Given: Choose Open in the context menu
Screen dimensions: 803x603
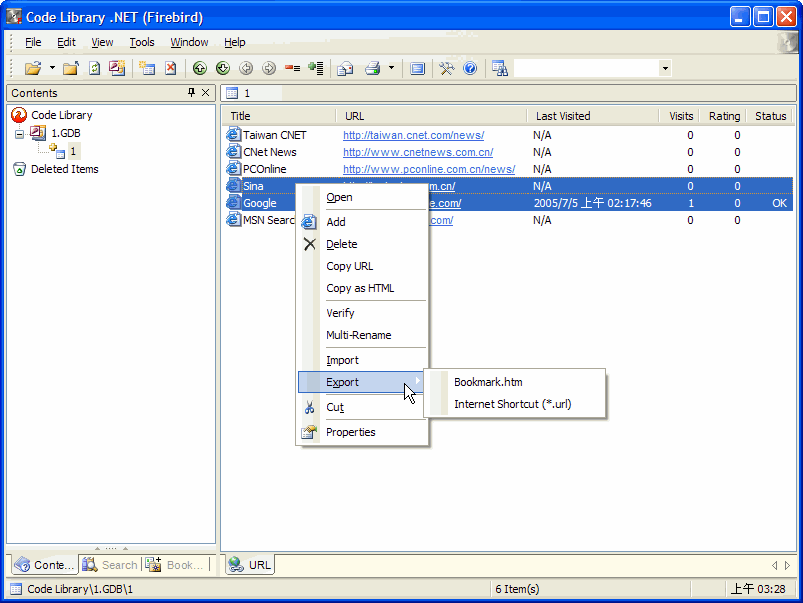Looking at the screenshot, I should coord(363,197).
